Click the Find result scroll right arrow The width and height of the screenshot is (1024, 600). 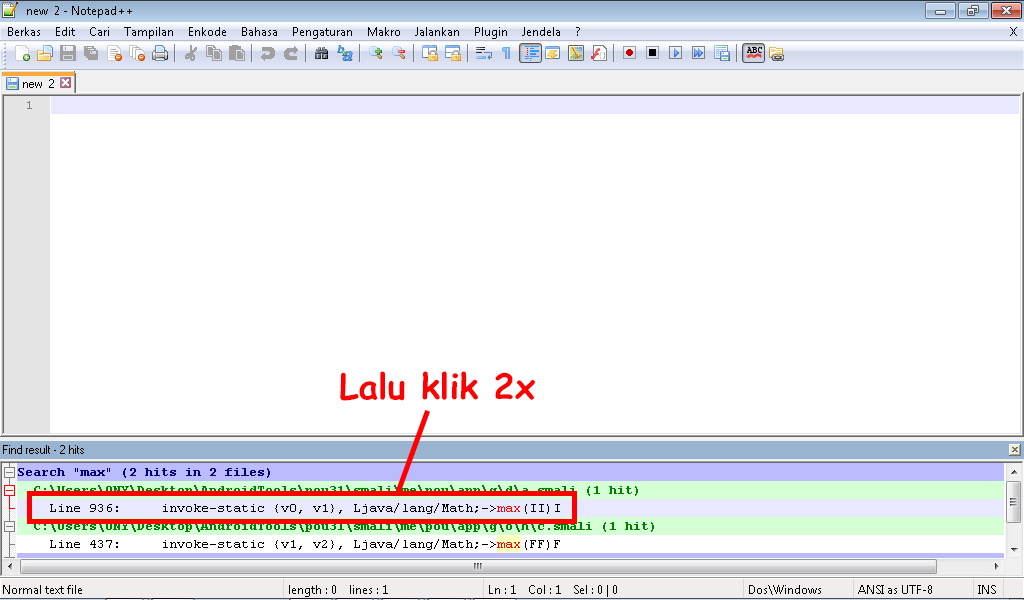click(997, 566)
